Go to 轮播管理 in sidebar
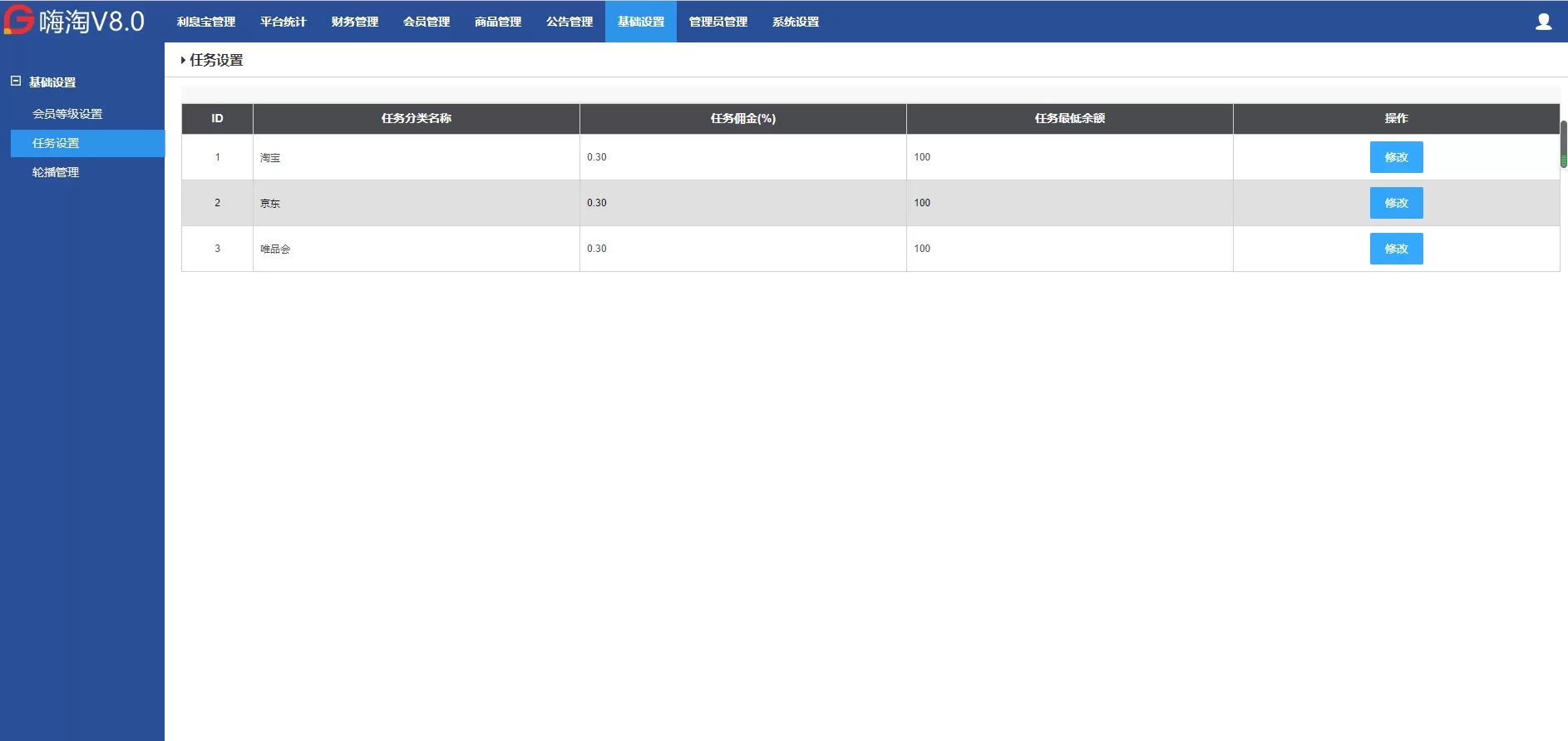Screen dimensions: 1568x741 (56, 172)
